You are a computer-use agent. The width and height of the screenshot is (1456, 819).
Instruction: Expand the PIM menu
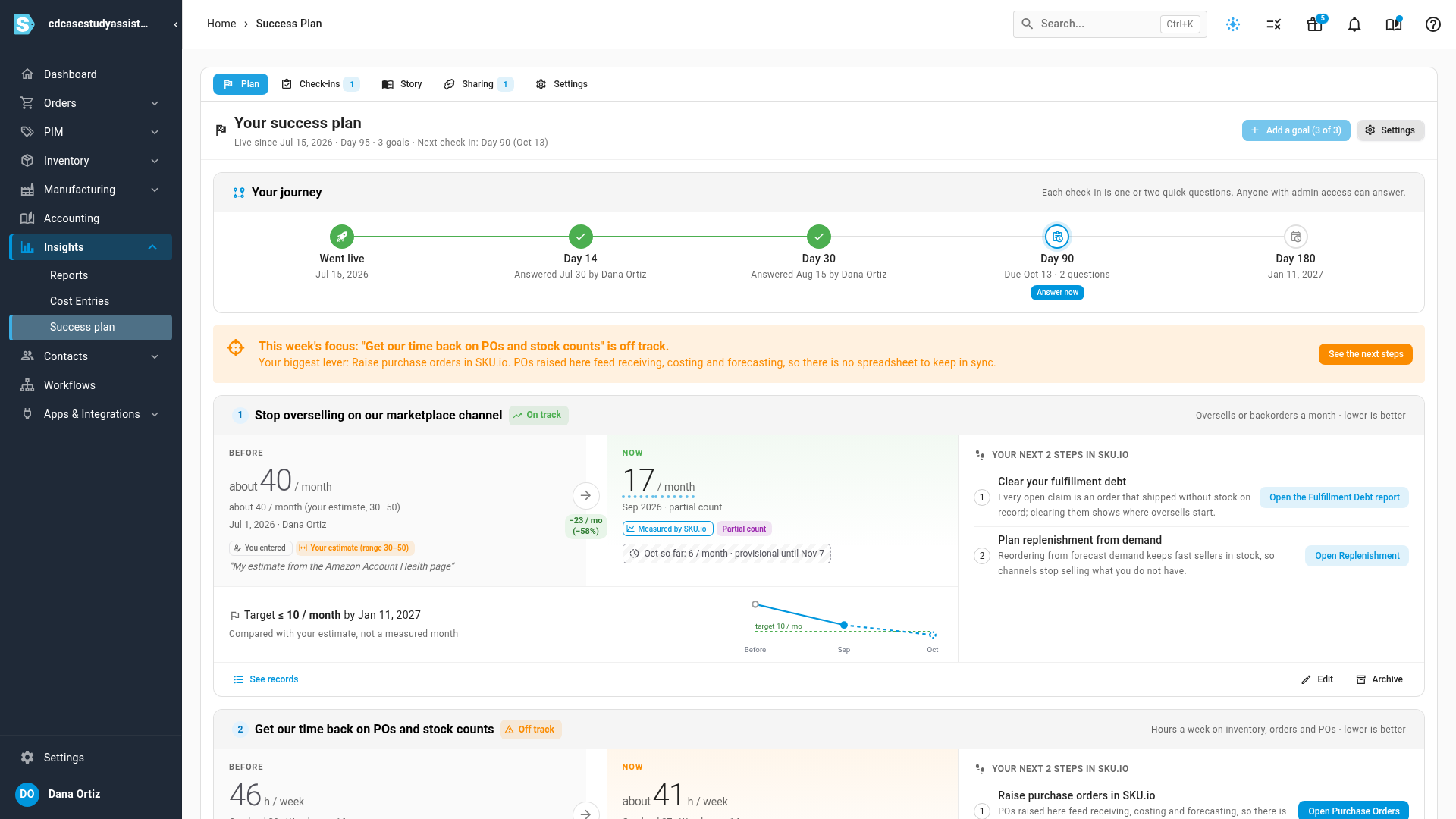click(x=155, y=132)
